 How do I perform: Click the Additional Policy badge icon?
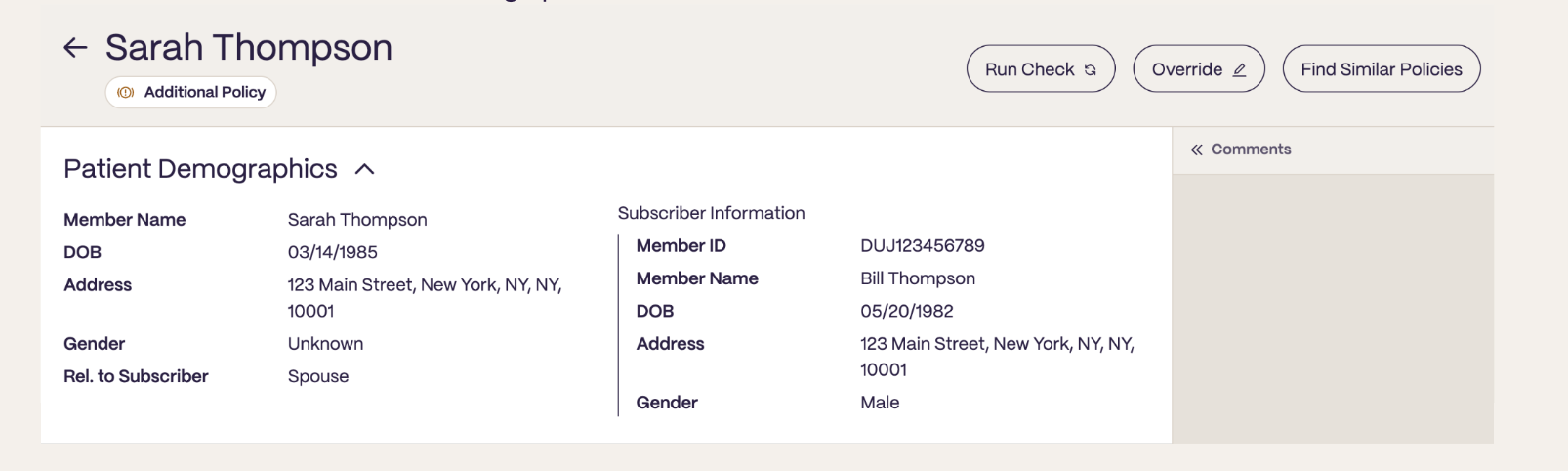pos(126,93)
